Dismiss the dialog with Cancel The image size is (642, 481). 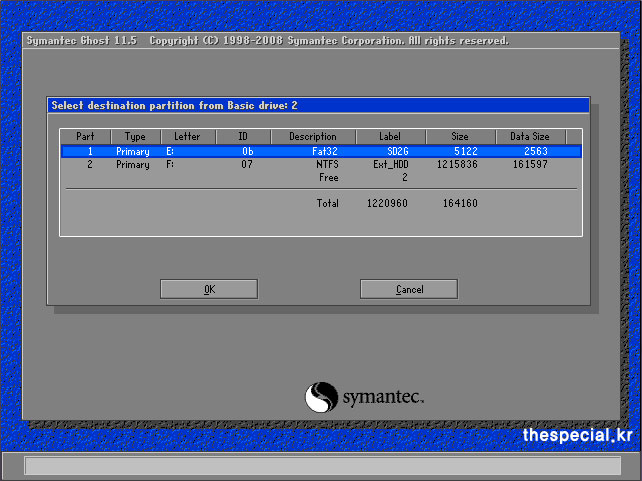[409, 289]
